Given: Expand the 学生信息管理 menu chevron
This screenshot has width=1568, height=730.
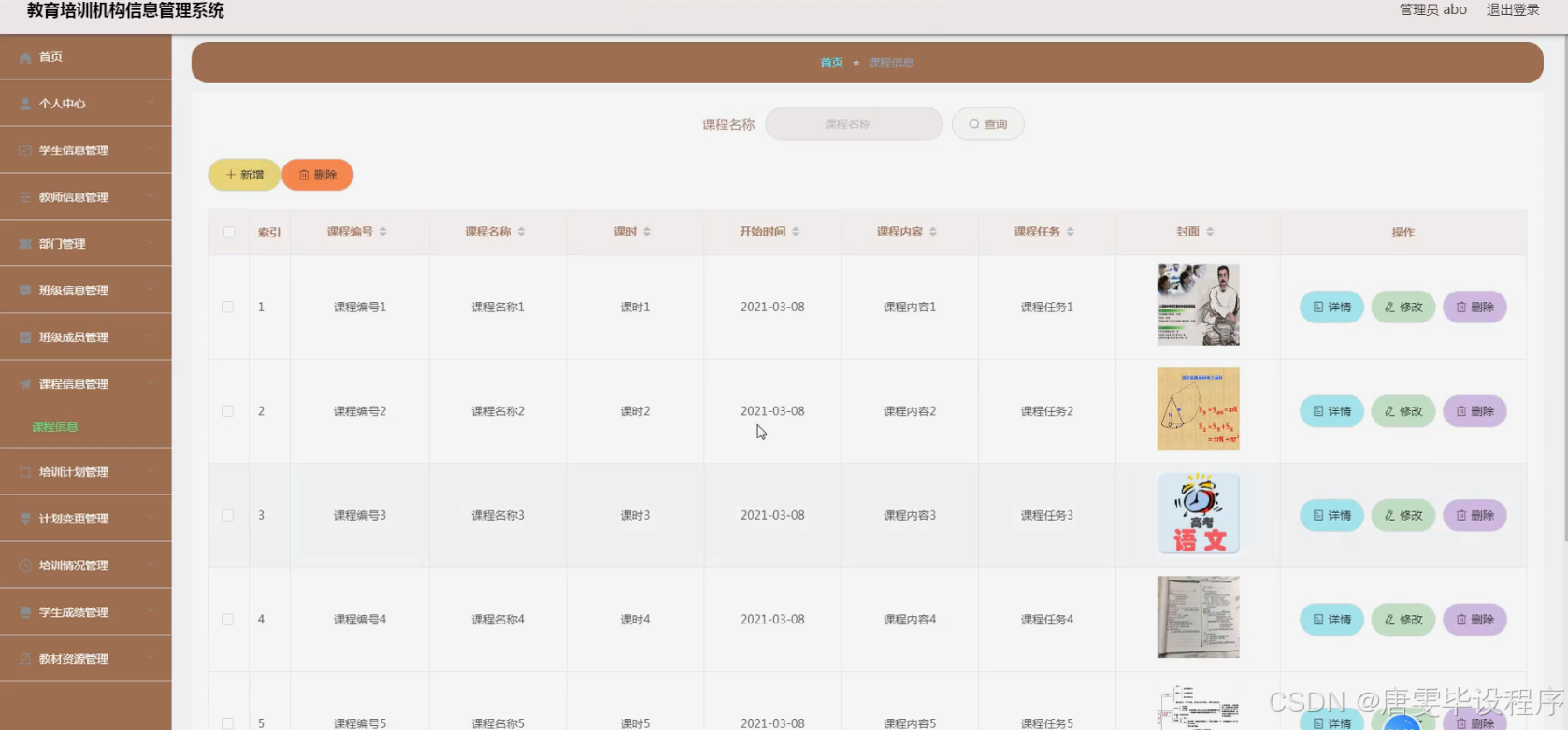Looking at the screenshot, I should point(151,150).
